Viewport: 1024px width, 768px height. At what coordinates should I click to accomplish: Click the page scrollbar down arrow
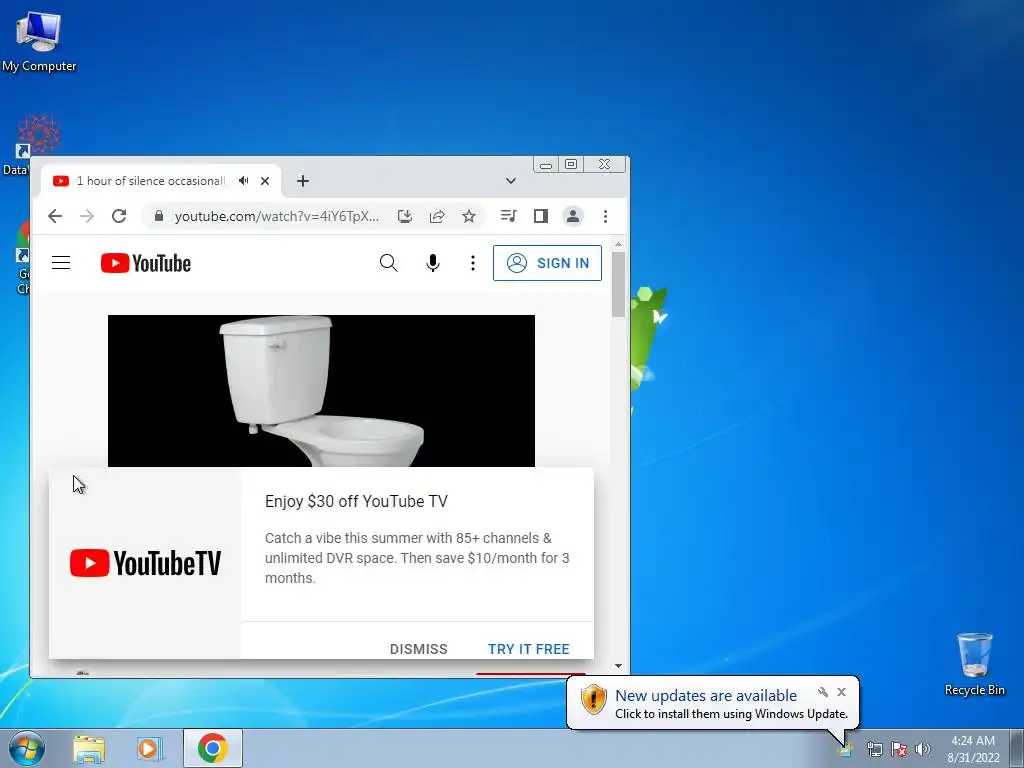coord(618,666)
